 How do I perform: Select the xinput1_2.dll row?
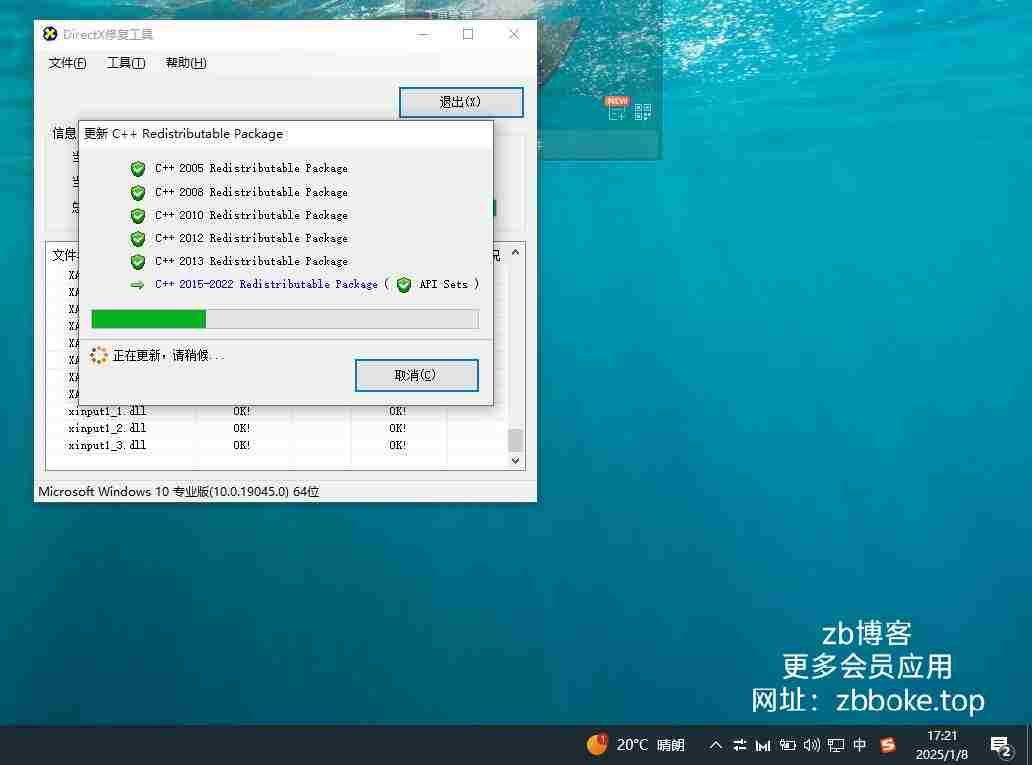click(276, 429)
